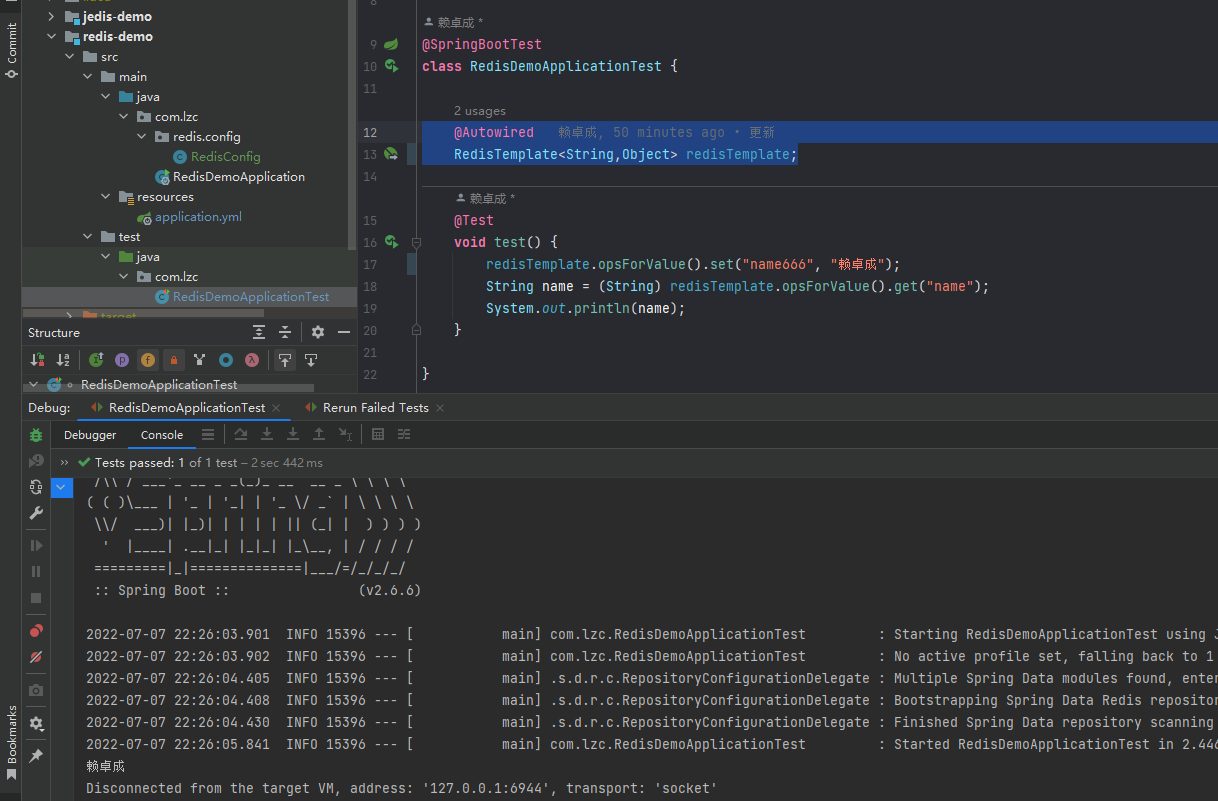Click Step Out debug icon
Viewport: 1218px width, 801px height.
[319, 435]
